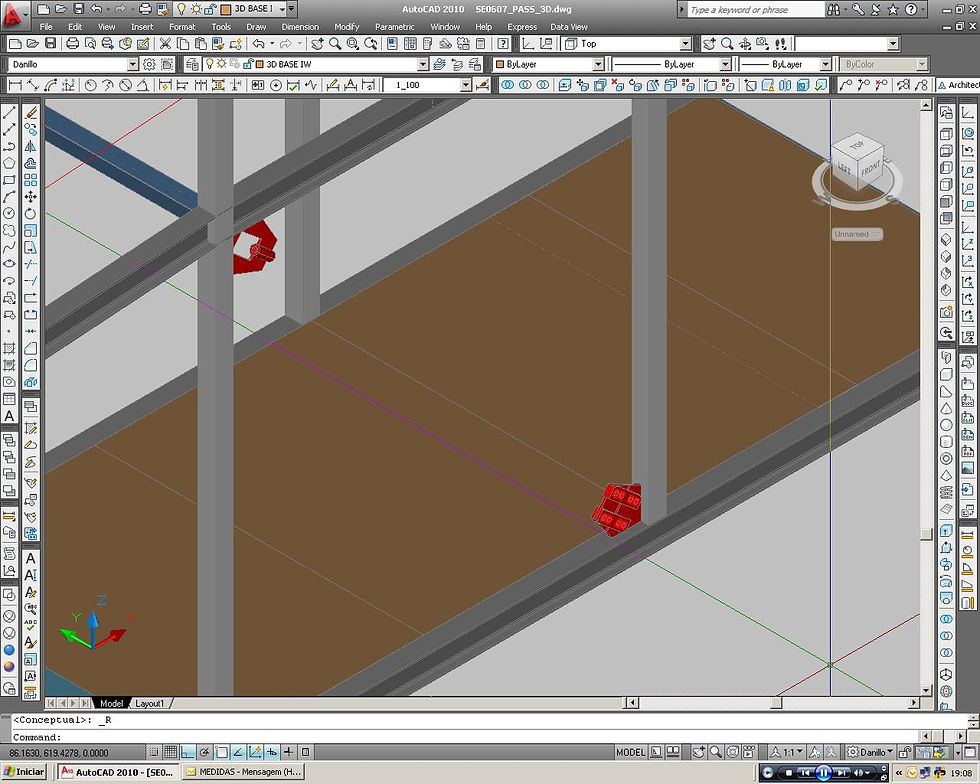Toggle Grid Display in status bar
Viewport: 980px width, 784px height.
tap(171, 752)
